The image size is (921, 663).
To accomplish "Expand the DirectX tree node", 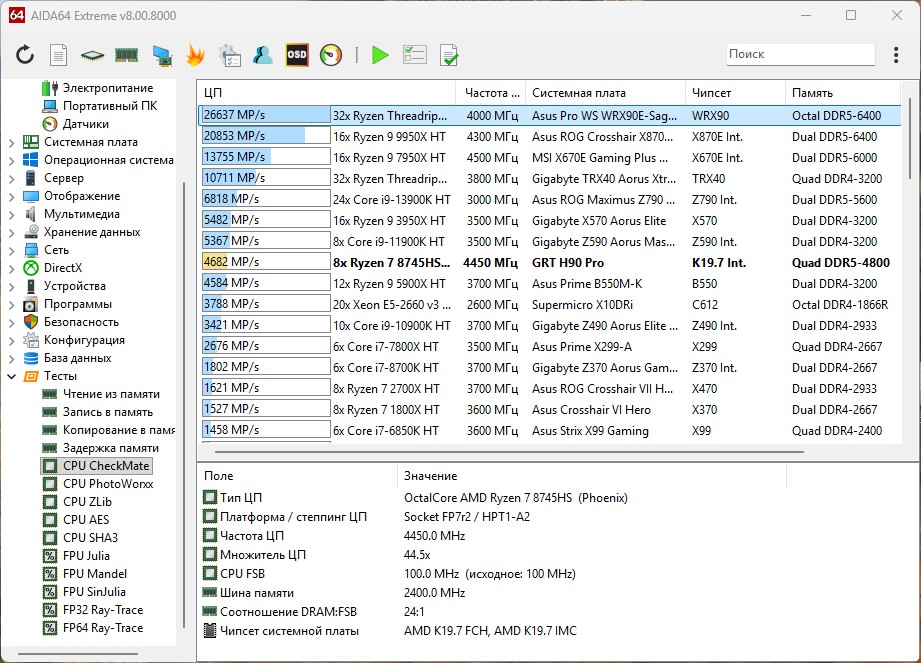I will click(11, 268).
